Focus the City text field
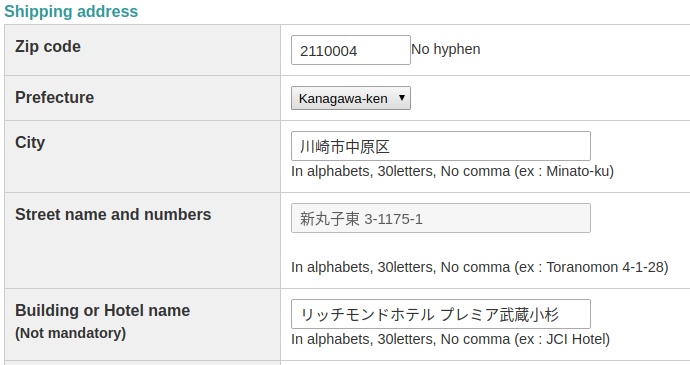The height and width of the screenshot is (365, 690). (440, 146)
